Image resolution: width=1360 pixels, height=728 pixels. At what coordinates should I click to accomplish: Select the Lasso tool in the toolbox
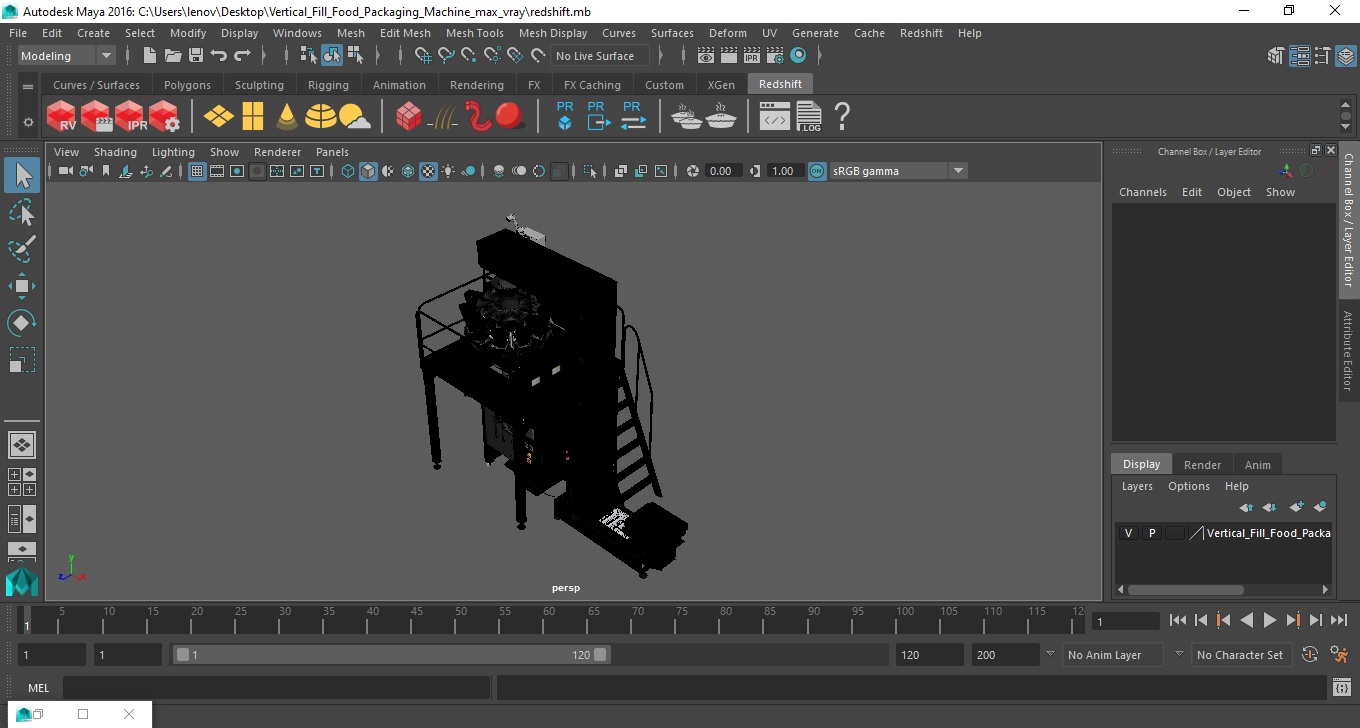point(22,213)
